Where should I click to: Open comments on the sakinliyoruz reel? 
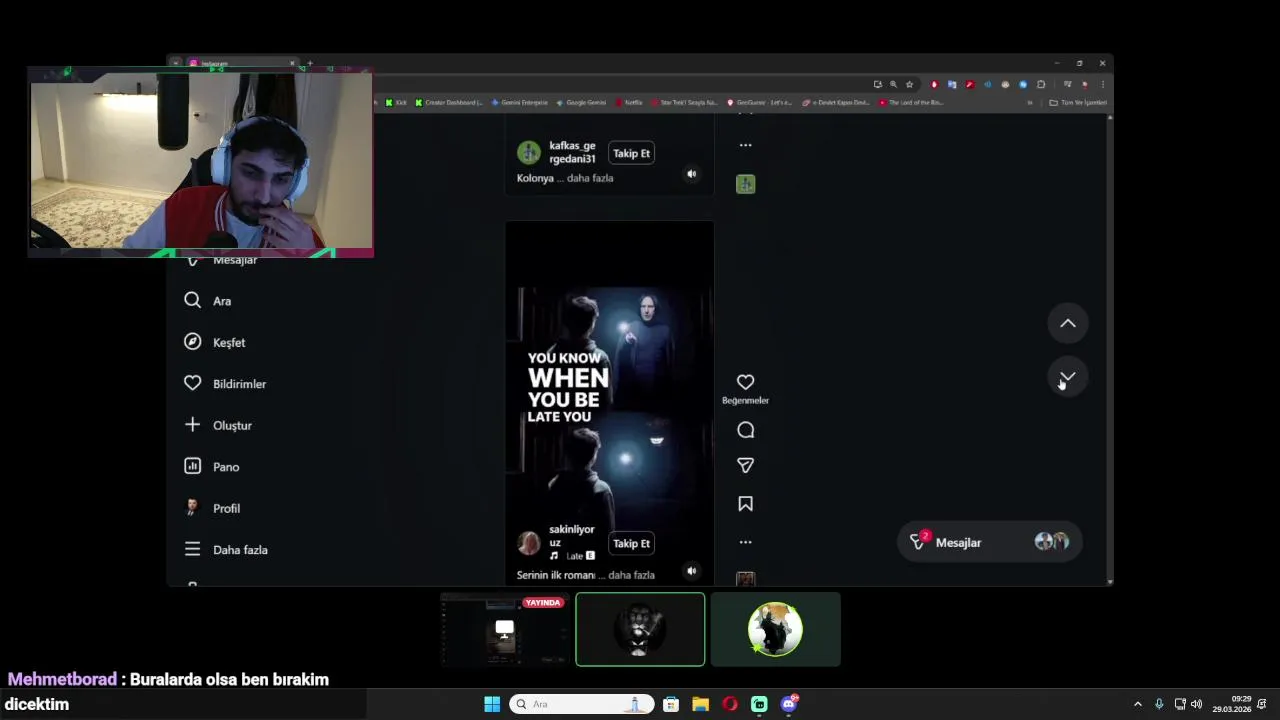pos(745,430)
